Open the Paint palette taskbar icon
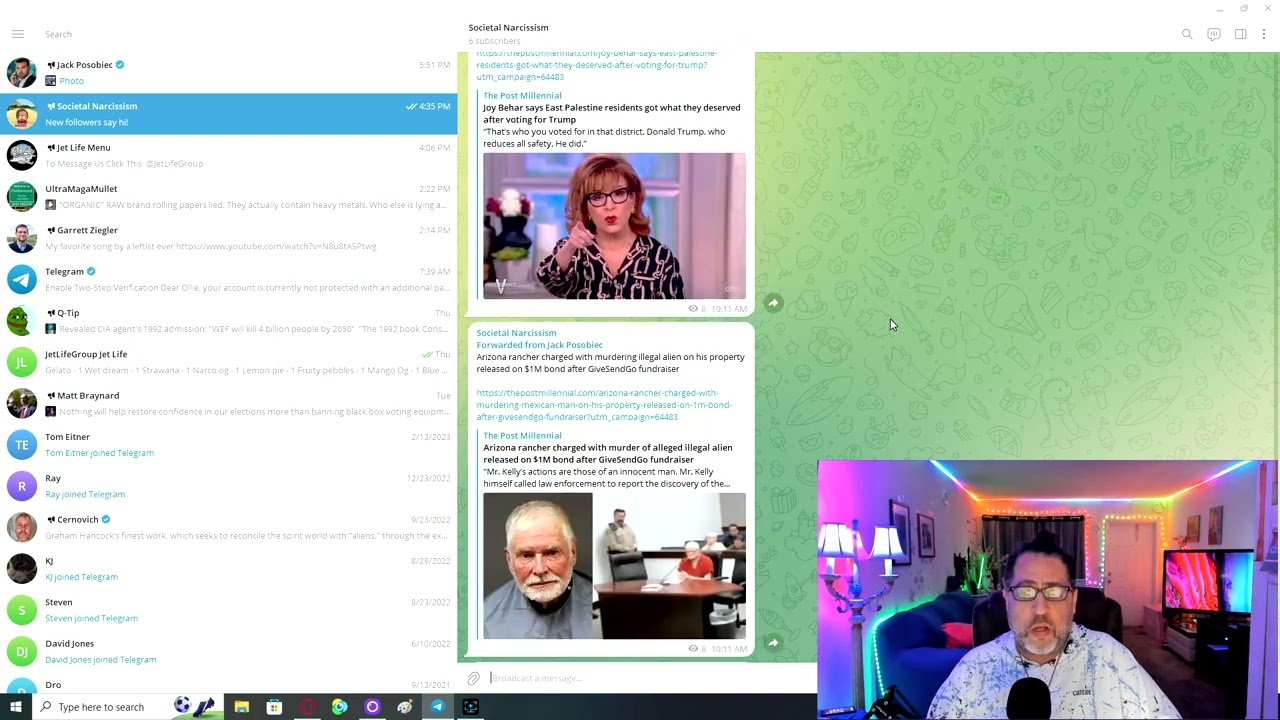Image resolution: width=1280 pixels, height=720 pixels. (x=405, y=707)
